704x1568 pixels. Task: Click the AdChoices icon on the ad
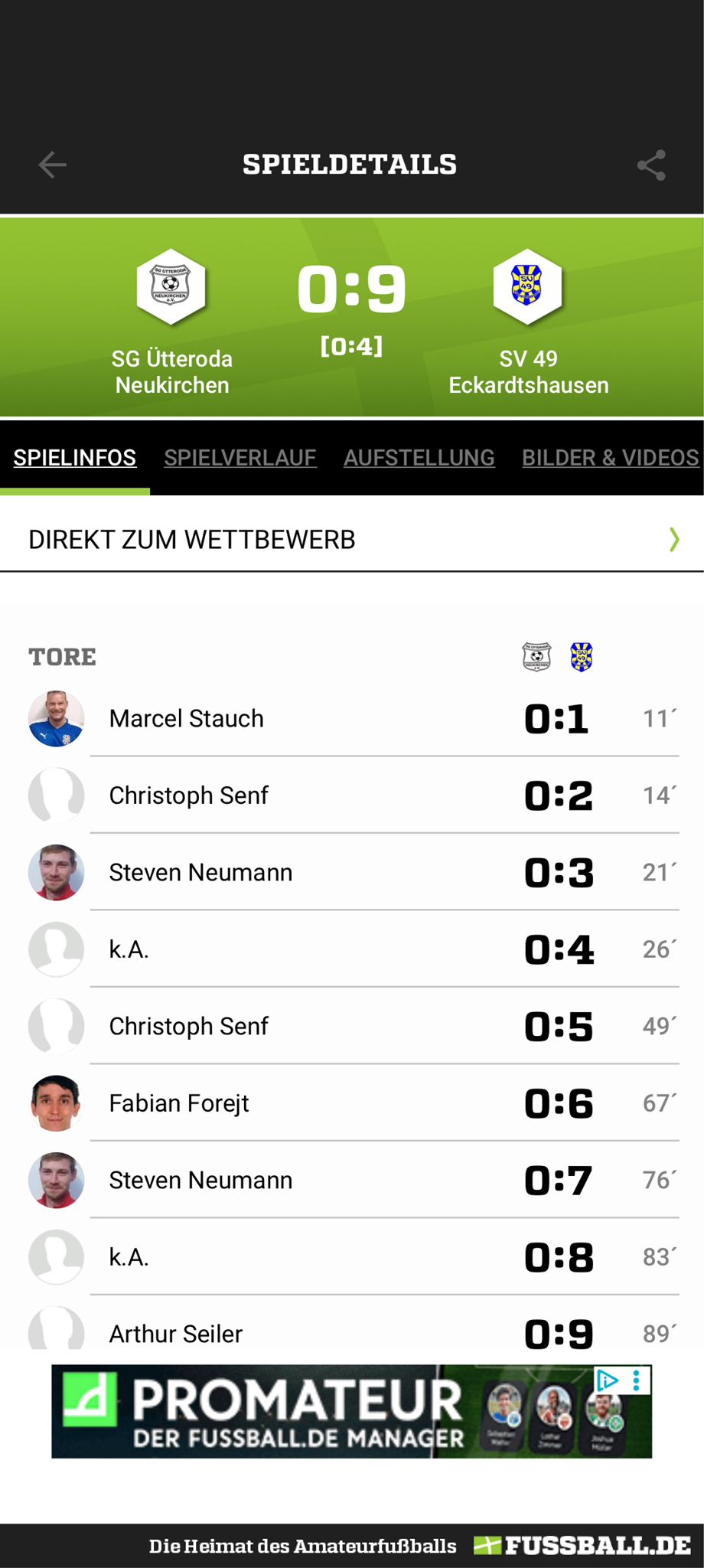tap(608, 1380)
